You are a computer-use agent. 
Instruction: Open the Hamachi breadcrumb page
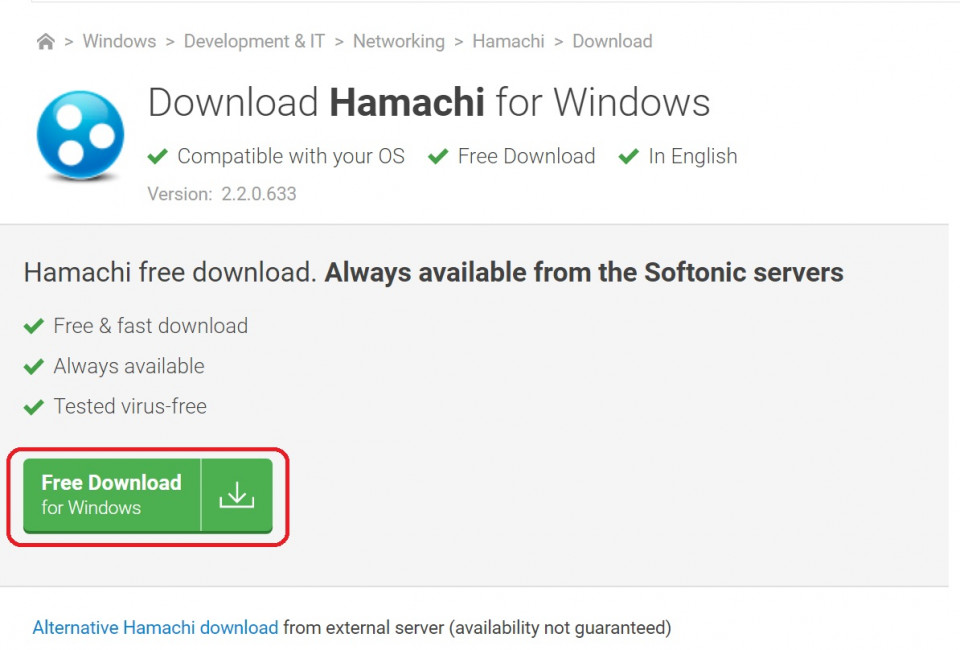[x=508, y=42]
